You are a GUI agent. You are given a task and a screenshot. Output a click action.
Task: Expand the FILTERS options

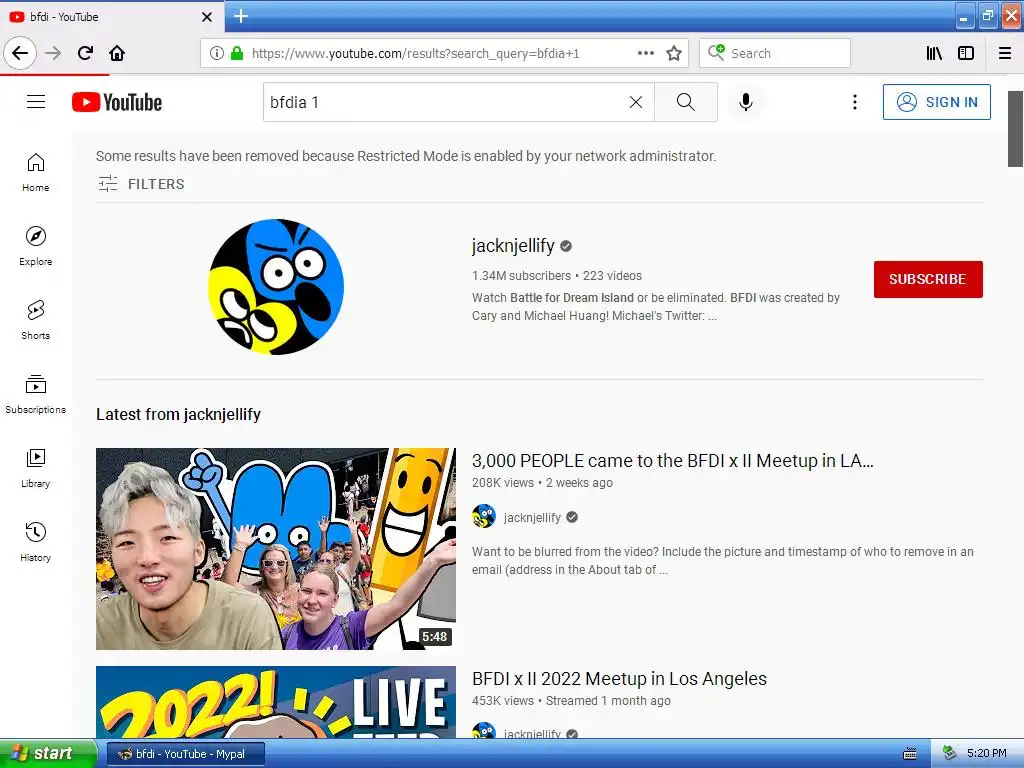pyautogui.click(x=141, y=184)
